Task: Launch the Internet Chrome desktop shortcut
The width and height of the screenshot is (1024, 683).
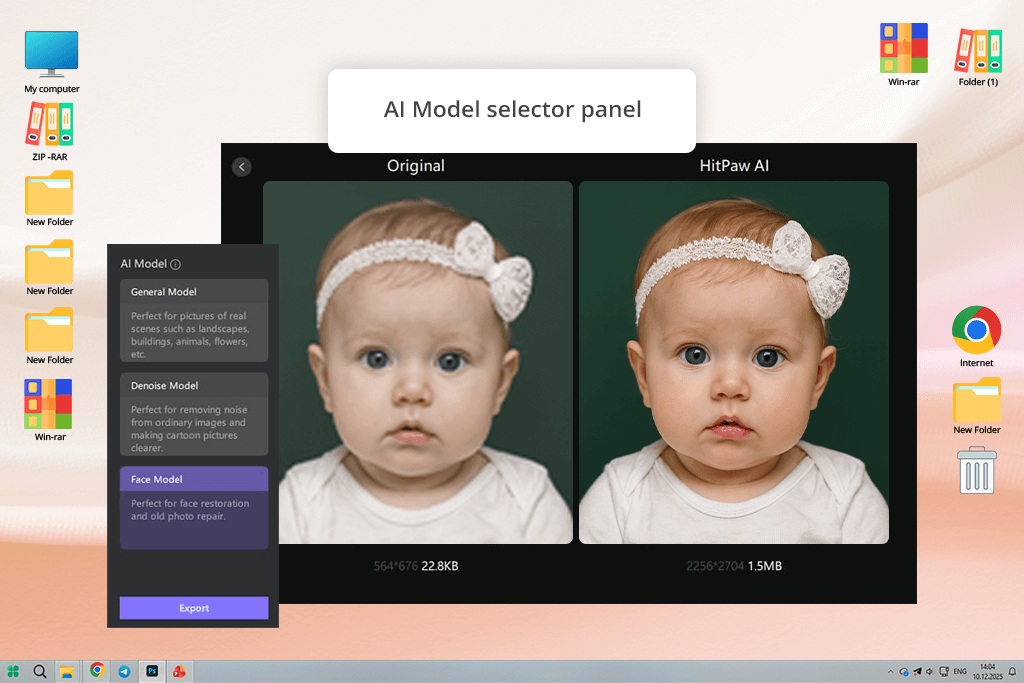Action: pyautogui.click(x=976, y=337)
